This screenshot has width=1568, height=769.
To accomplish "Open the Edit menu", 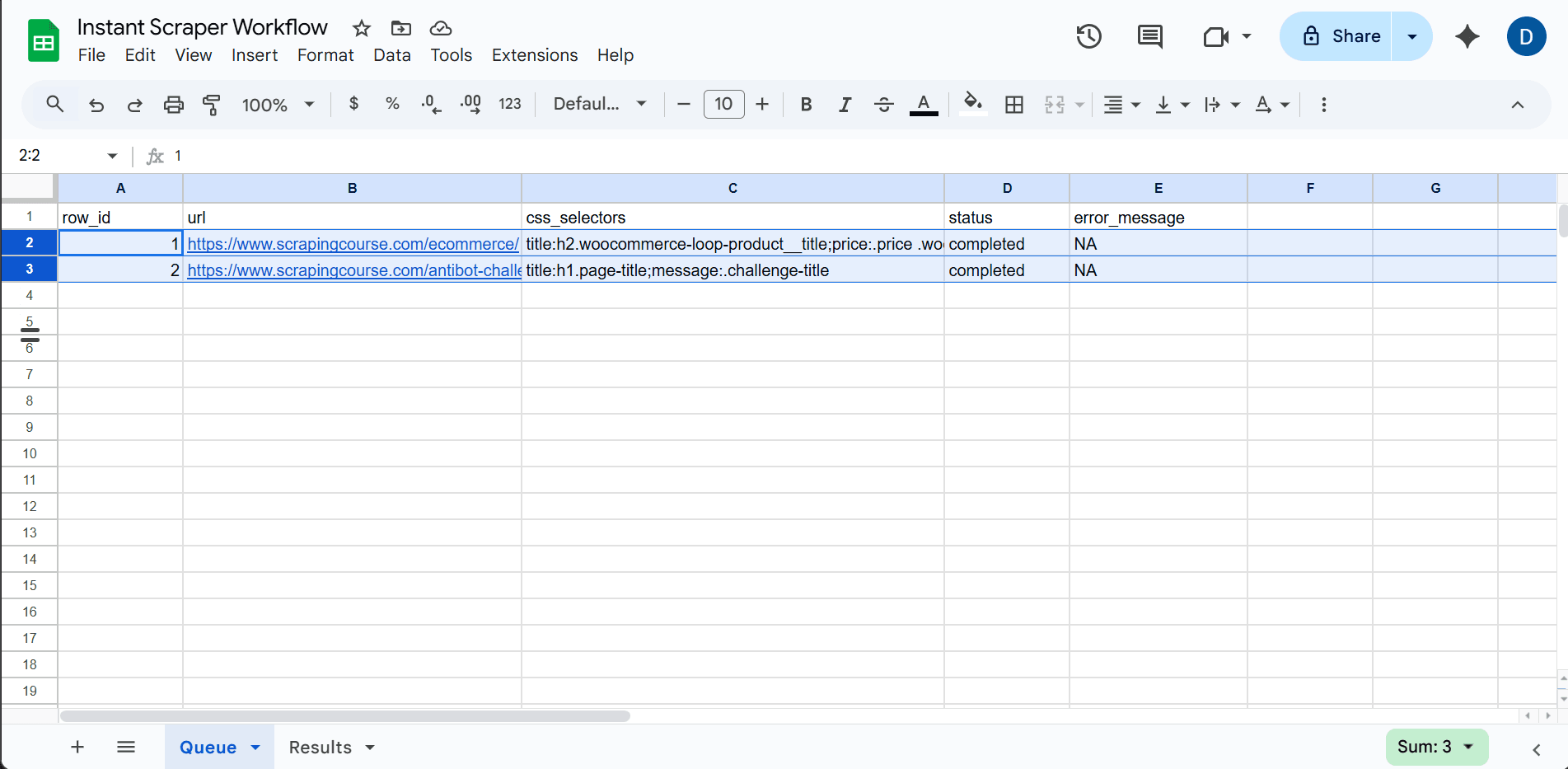I will (140, 55).
